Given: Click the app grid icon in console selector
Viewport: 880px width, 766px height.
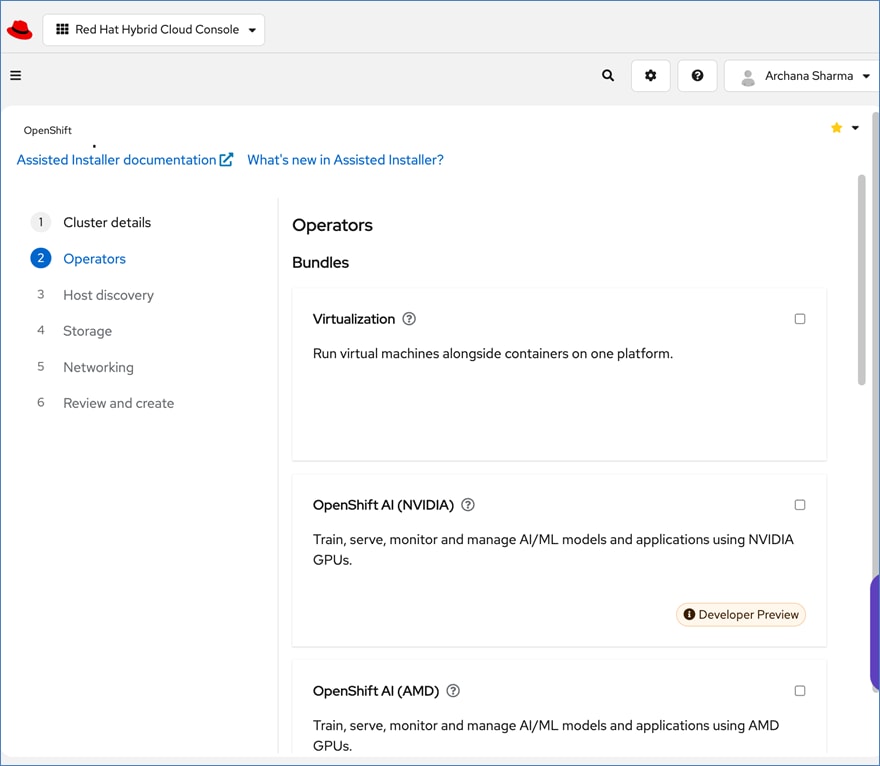Looking at the screenshot, I should [x=62, y=29].
